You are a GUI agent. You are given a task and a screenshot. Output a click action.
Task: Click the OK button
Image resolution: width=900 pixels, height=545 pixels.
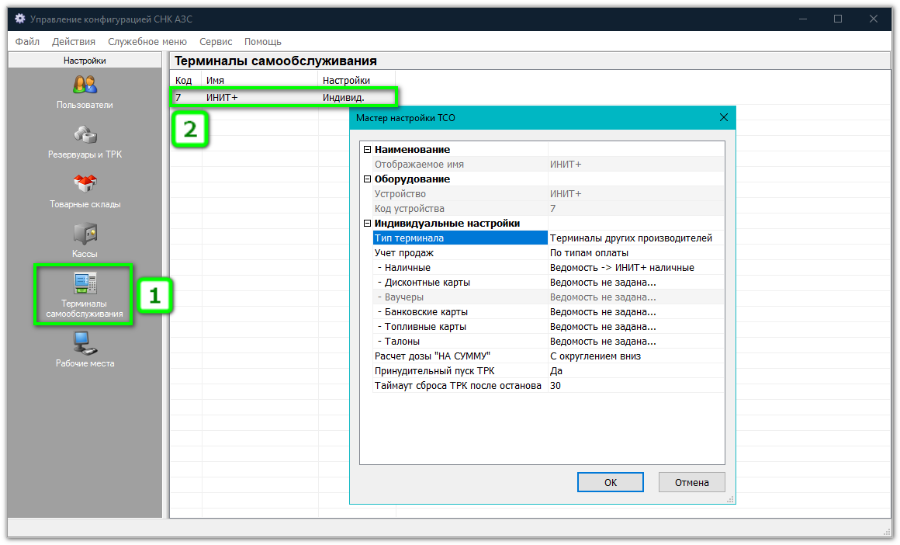point(610,482)
